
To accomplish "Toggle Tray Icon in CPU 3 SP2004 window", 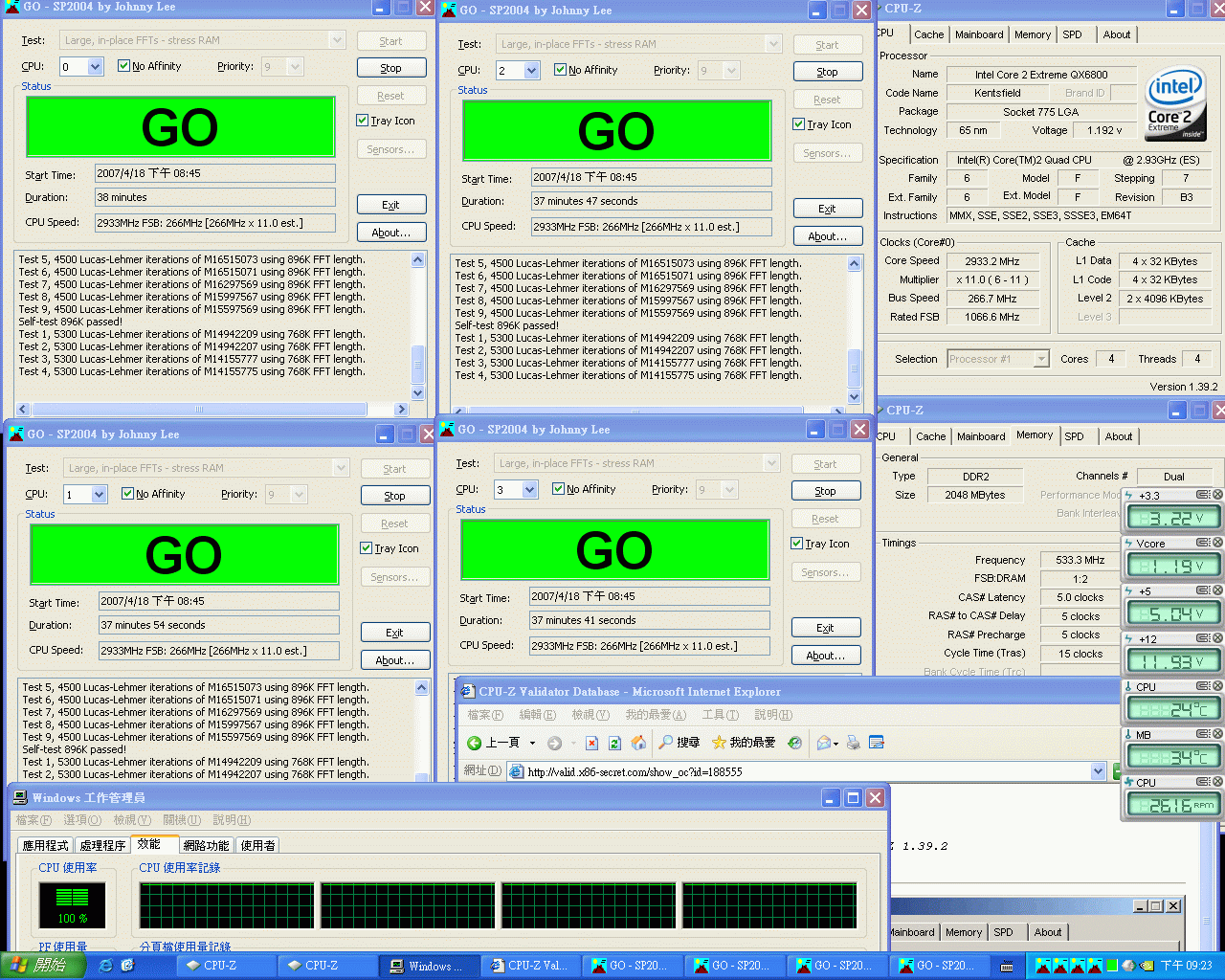I will click(x=796, y=544).
